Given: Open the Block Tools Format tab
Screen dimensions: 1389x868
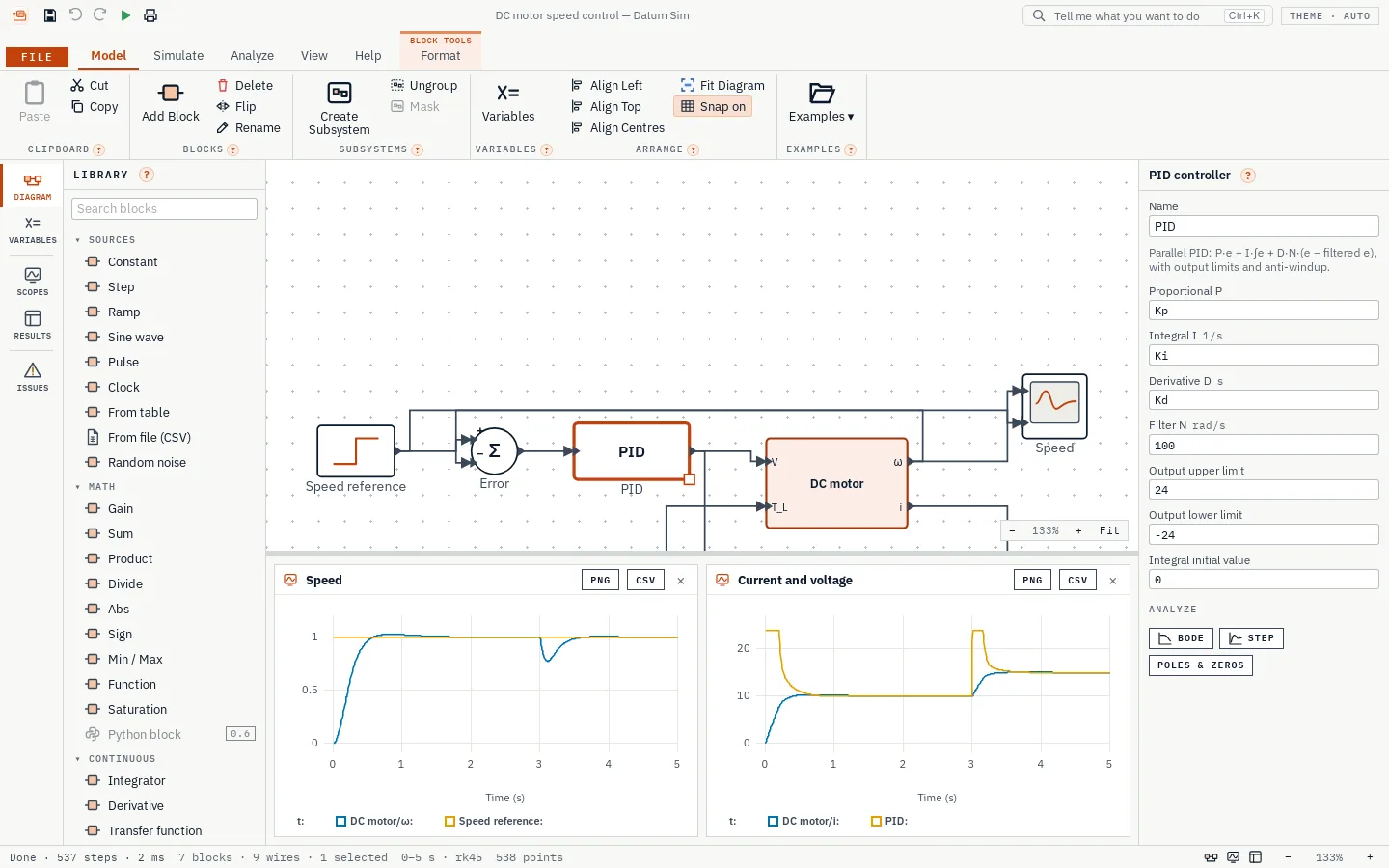Looking at the screenshot, I should pyautogui.click(x=441, y=50).
